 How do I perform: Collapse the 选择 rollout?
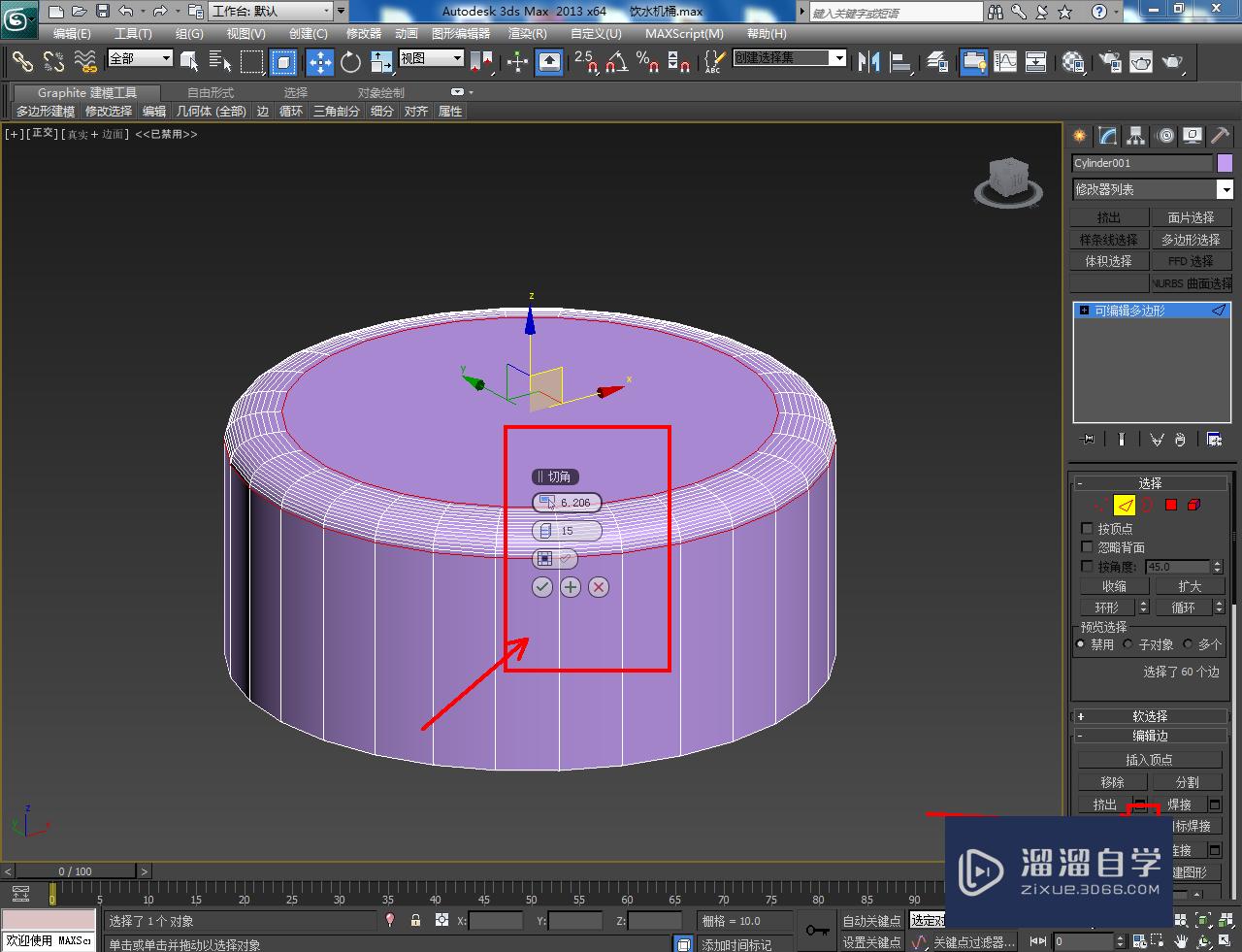point(1150,482)
